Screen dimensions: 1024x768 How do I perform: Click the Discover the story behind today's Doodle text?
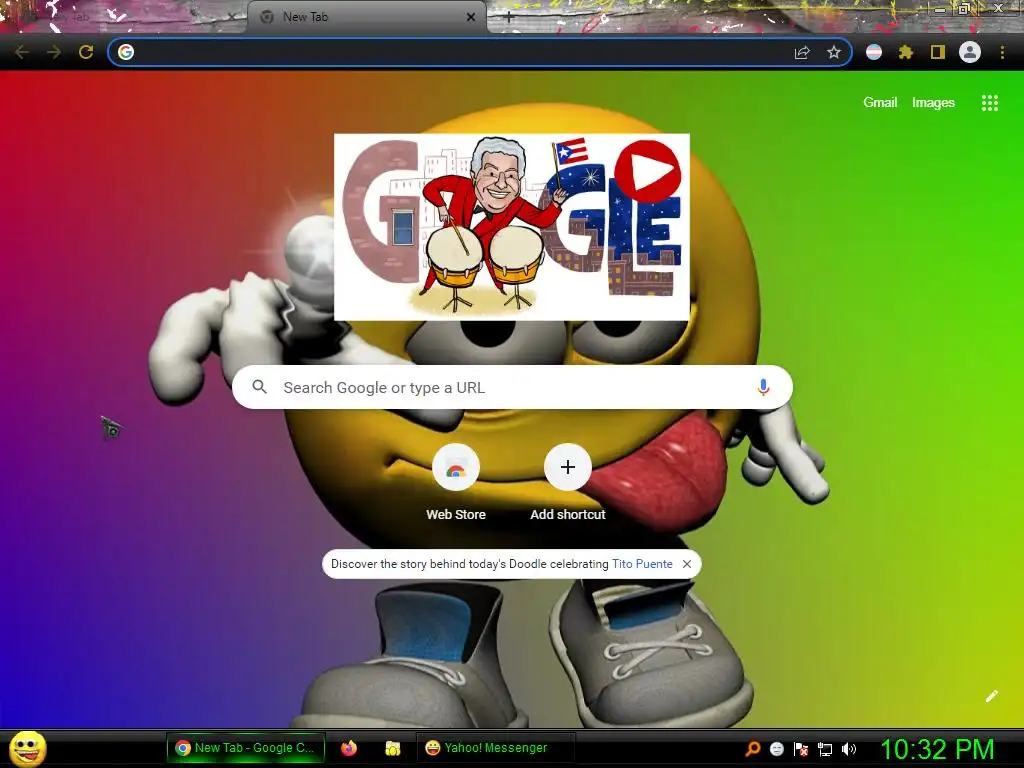coord(469,564)
